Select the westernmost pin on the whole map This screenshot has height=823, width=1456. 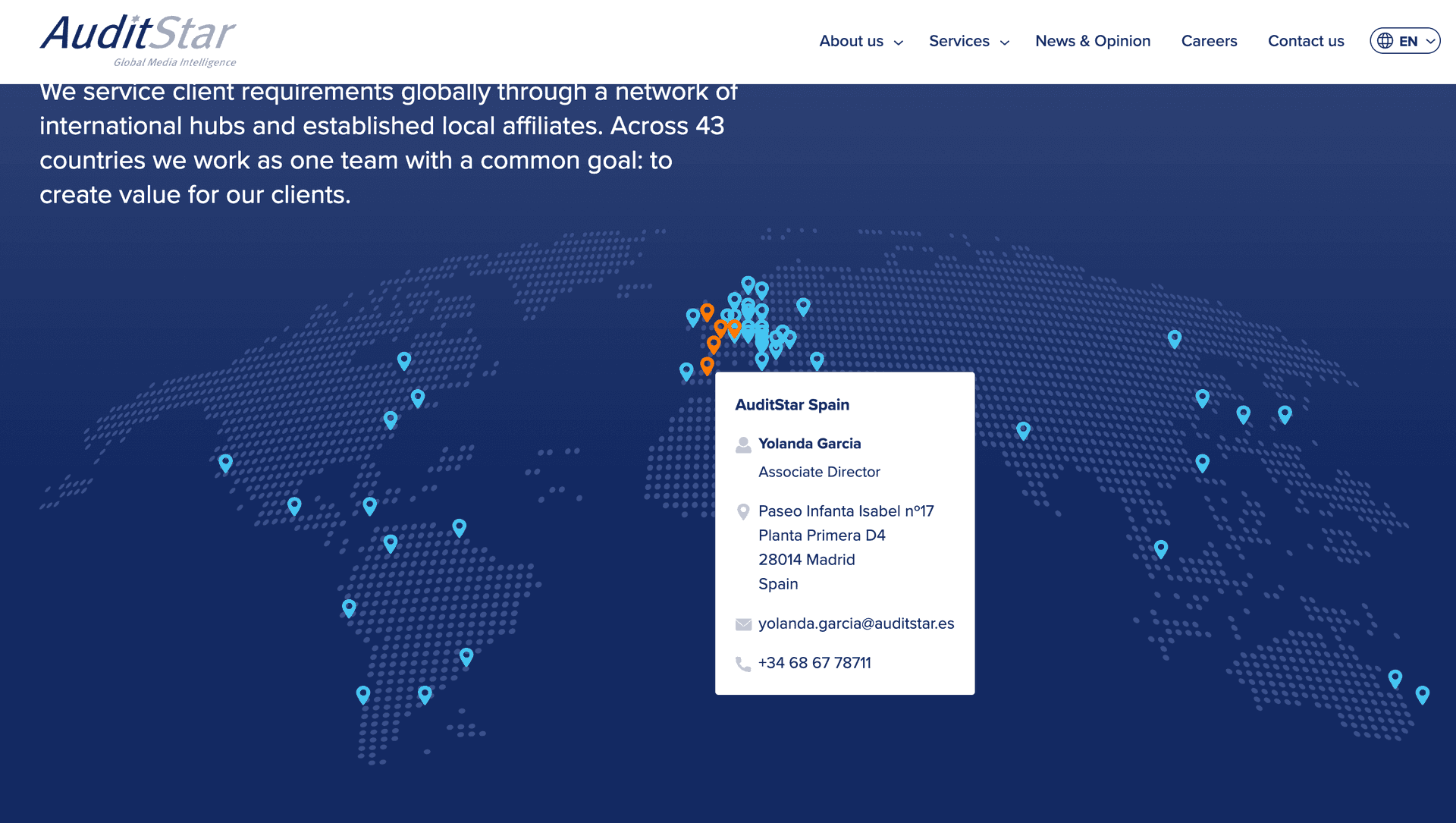[x=225, y=463]
